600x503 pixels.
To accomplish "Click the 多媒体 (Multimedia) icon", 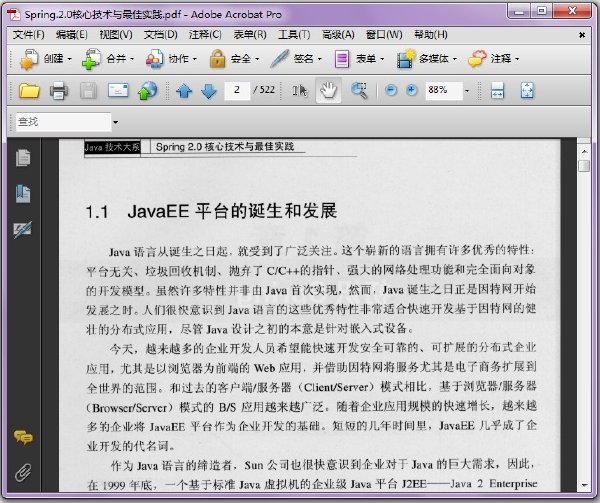I will (406, 59).
